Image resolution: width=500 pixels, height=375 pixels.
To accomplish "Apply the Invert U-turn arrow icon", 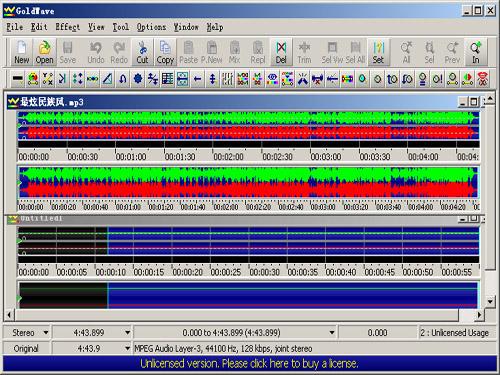I will [x=123, y=79].
